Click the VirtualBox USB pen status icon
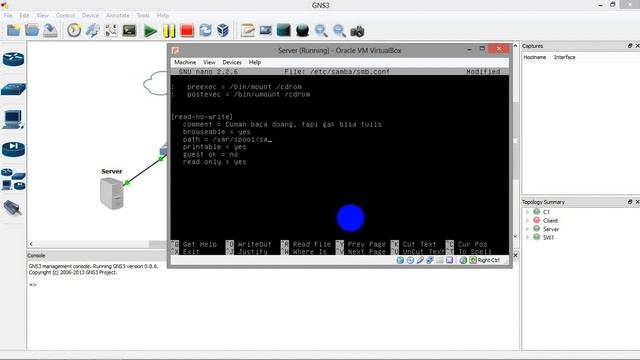 420,260
